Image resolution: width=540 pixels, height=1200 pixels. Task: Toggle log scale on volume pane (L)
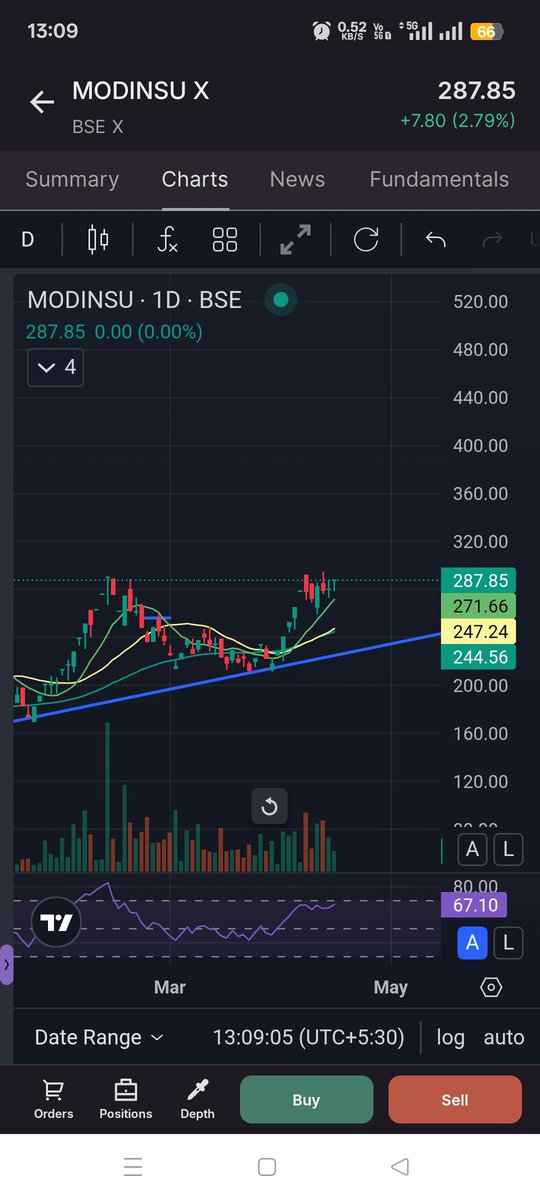coord(508,850)
